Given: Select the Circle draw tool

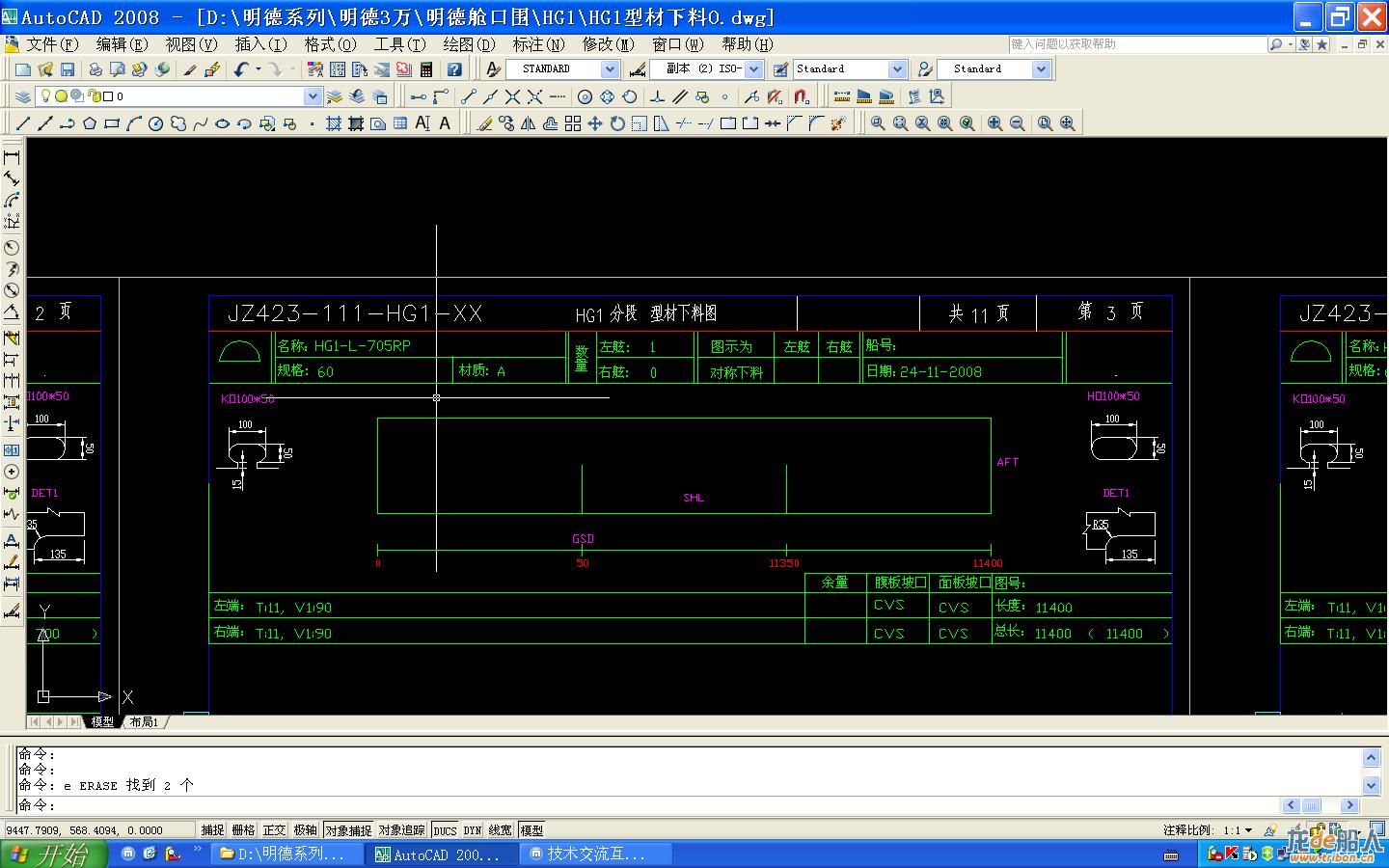Looking at the screenshot, I should [156, 123].
